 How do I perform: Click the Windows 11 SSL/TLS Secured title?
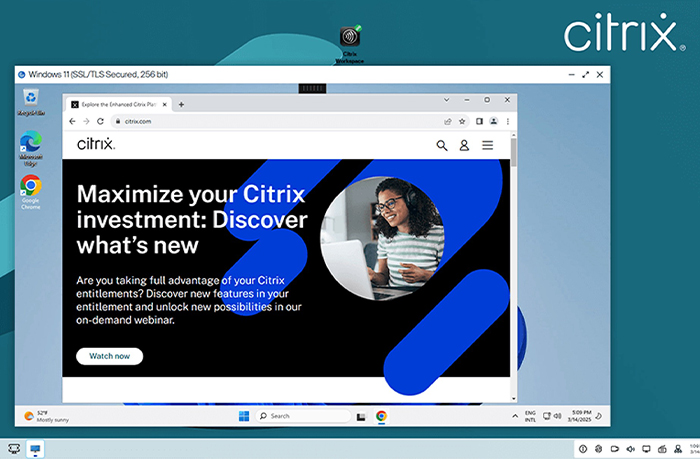(98, 75)
